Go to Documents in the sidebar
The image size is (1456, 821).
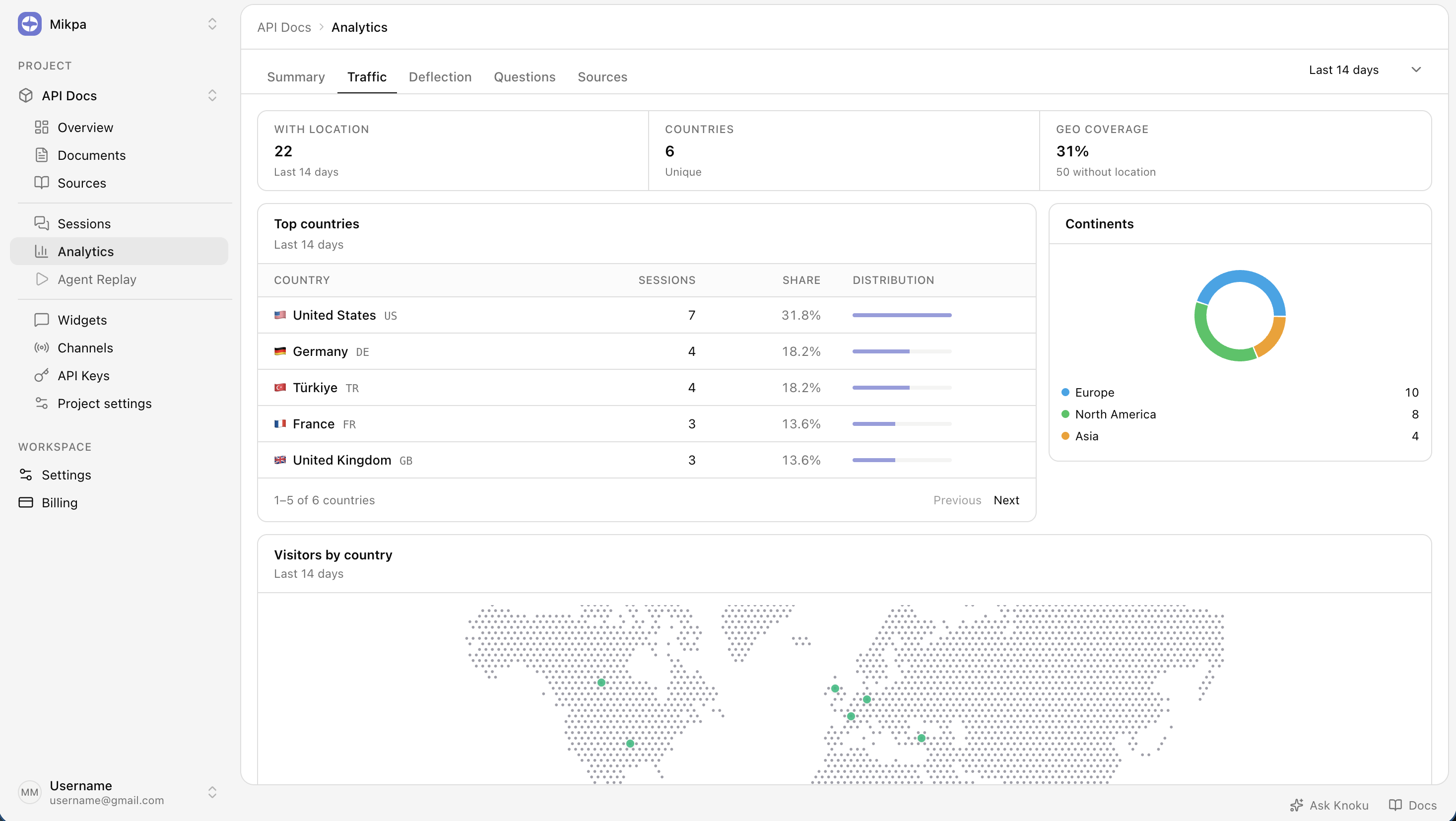(x=119, y=155)
